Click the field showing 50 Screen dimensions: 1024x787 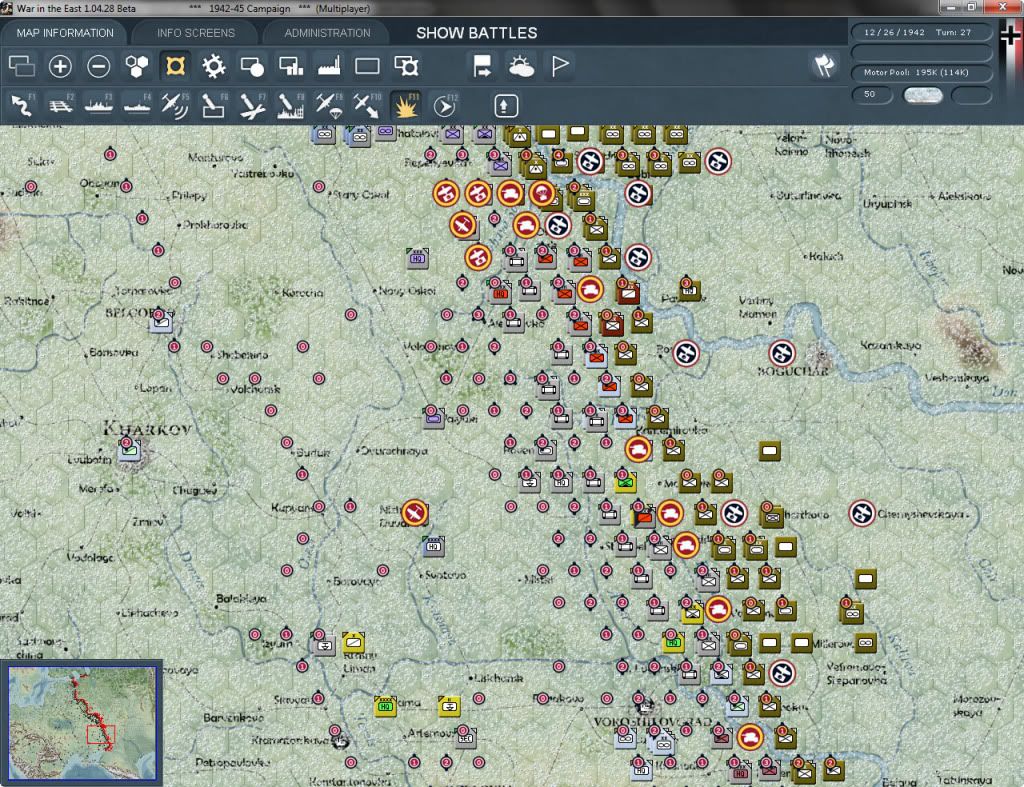click(872, 95)
